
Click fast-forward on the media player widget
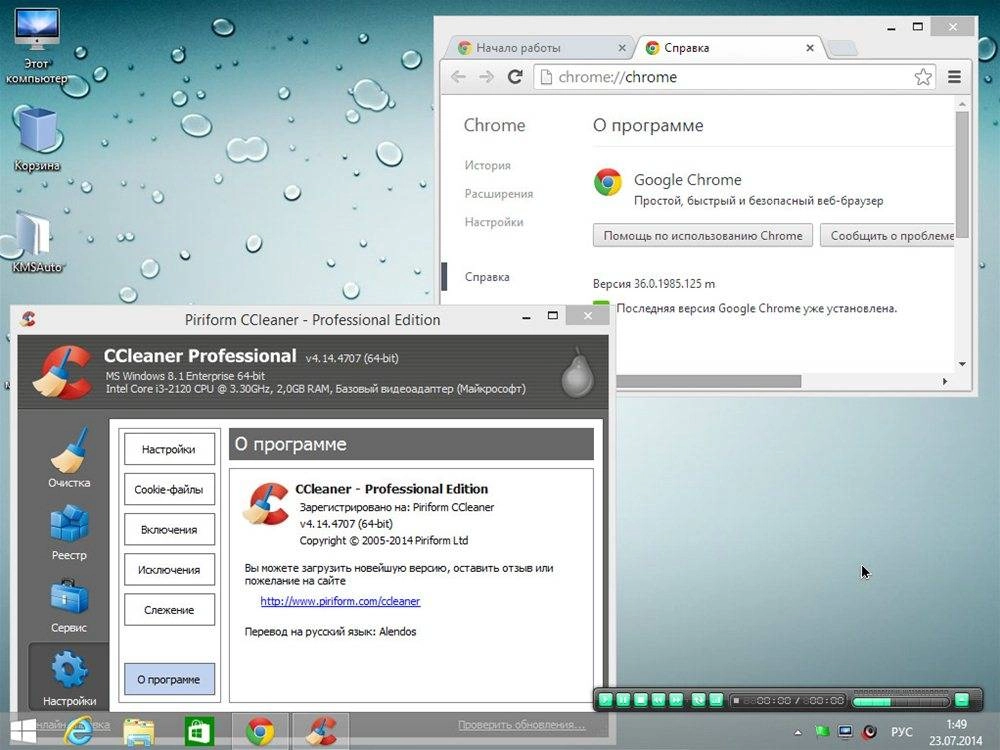(x=677, y=700)
